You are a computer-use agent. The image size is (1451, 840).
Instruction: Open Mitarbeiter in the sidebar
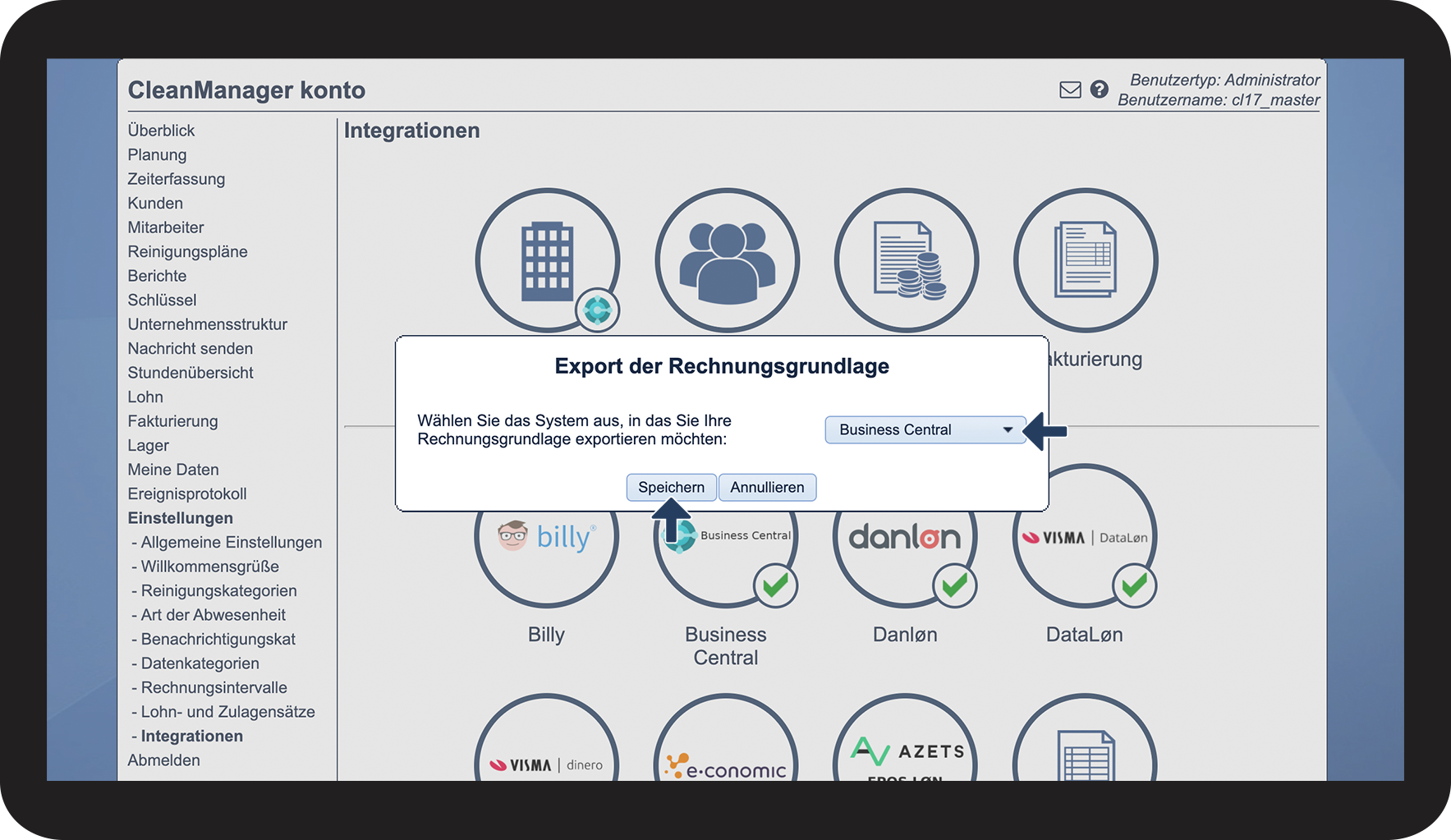coord(165,227)
